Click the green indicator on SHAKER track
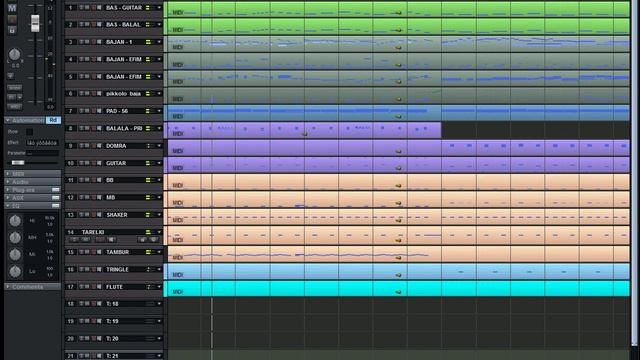Viewport: 640px width, 360px height. click(148, 215)
